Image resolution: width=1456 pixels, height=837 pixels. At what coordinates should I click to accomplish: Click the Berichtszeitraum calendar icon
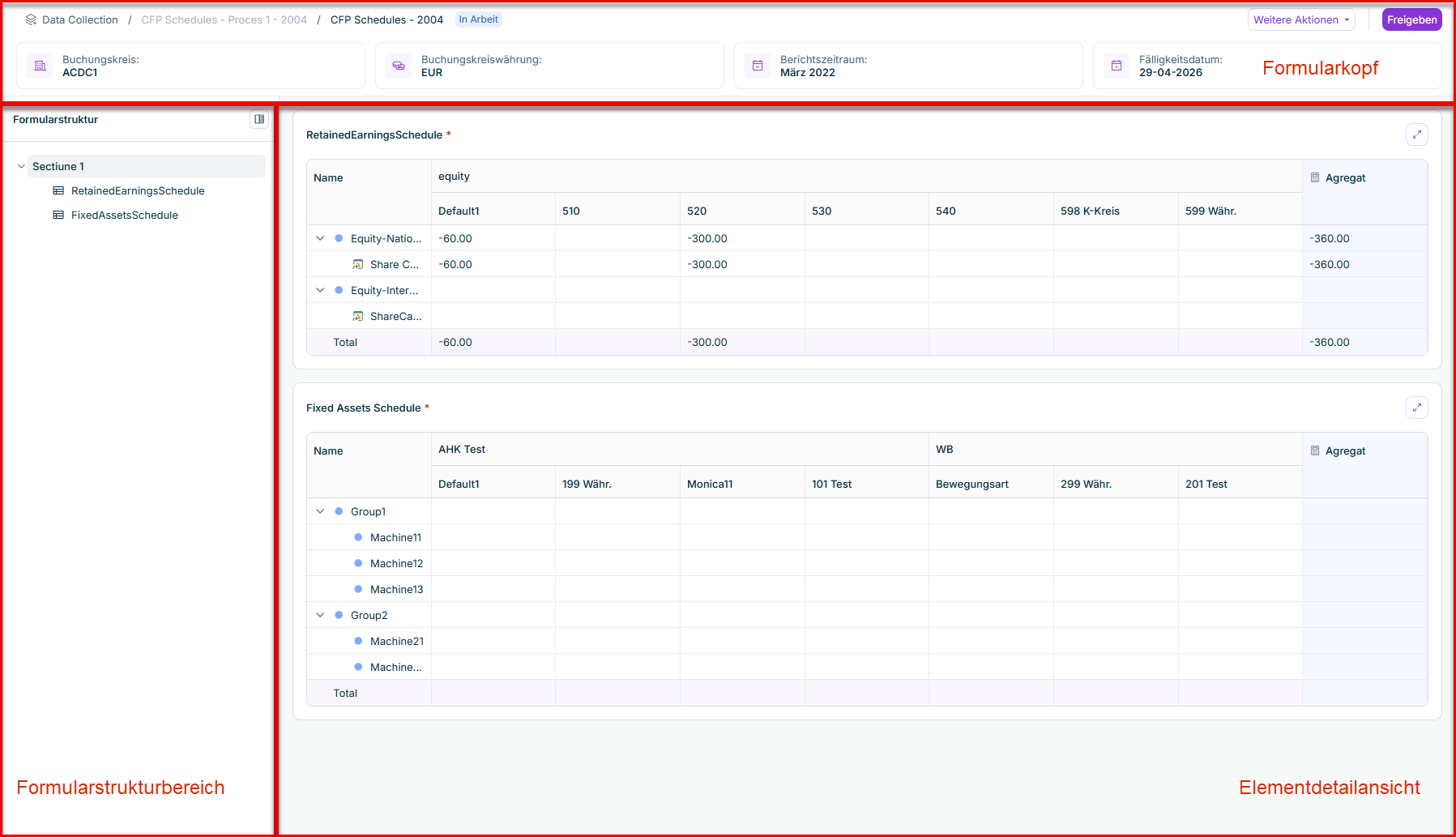point(758,66)
